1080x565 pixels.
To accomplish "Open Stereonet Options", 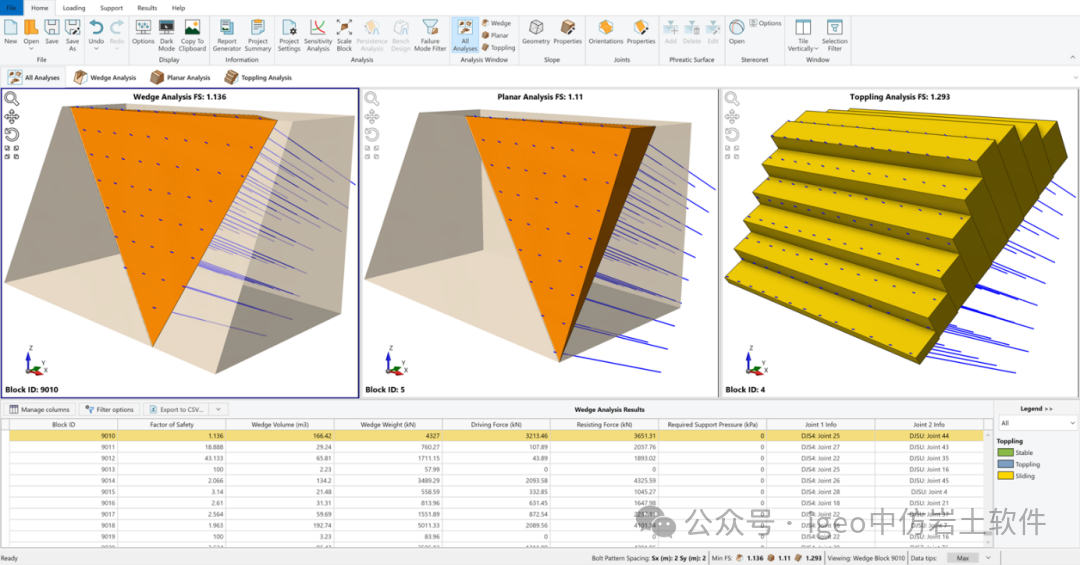I will point(765,23).
